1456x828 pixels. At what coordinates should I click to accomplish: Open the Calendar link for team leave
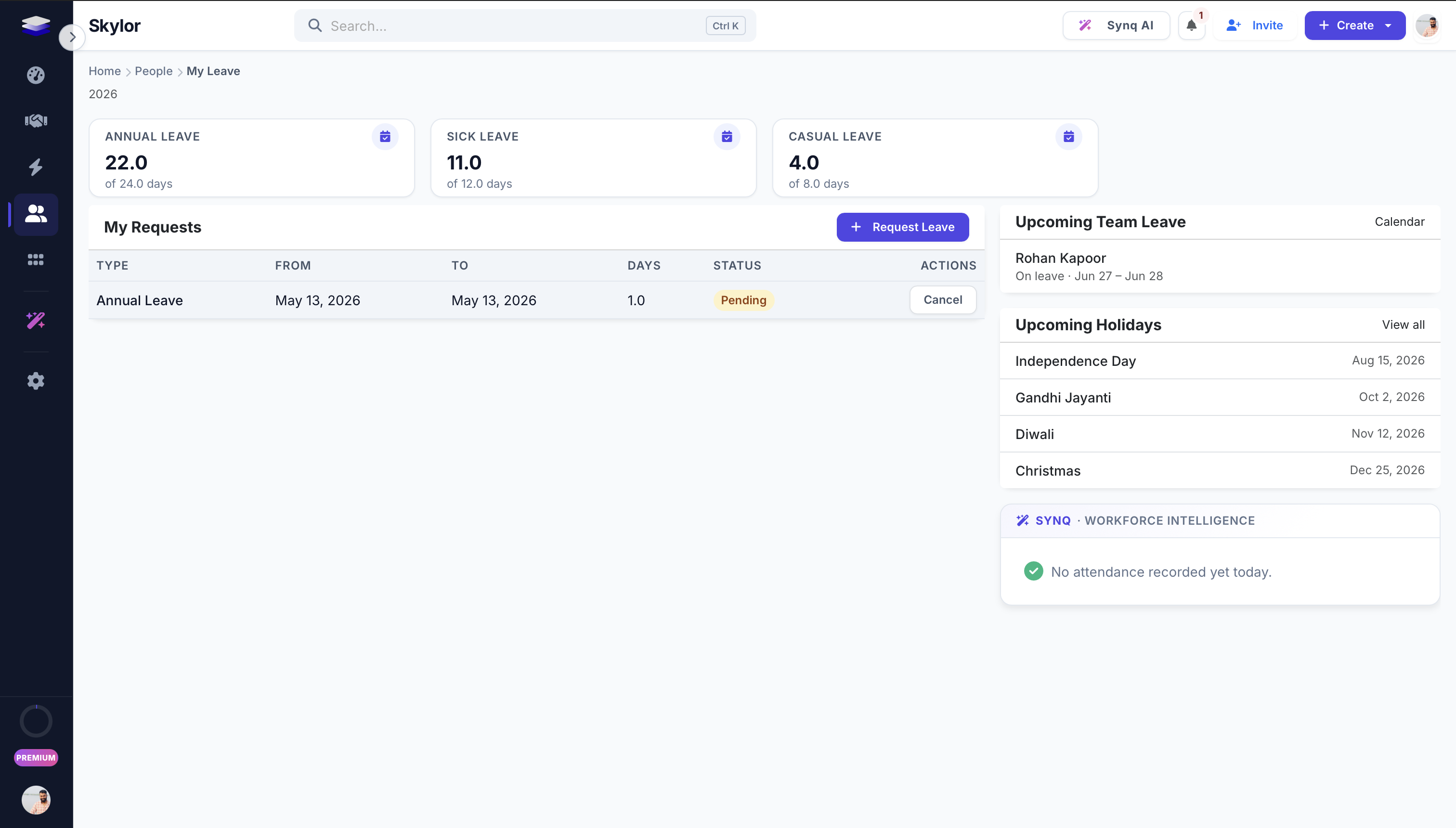[1400, 222]
